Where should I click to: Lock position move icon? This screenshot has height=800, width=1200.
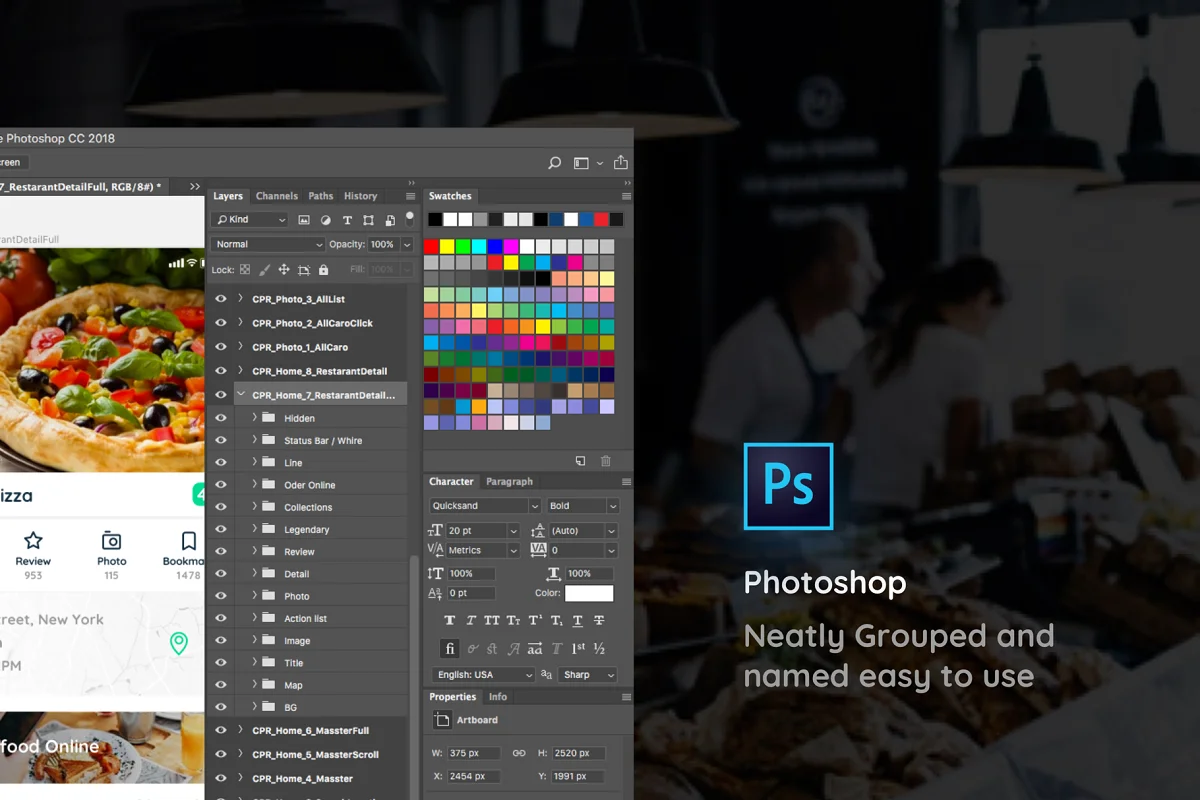[x=284, y=270]
